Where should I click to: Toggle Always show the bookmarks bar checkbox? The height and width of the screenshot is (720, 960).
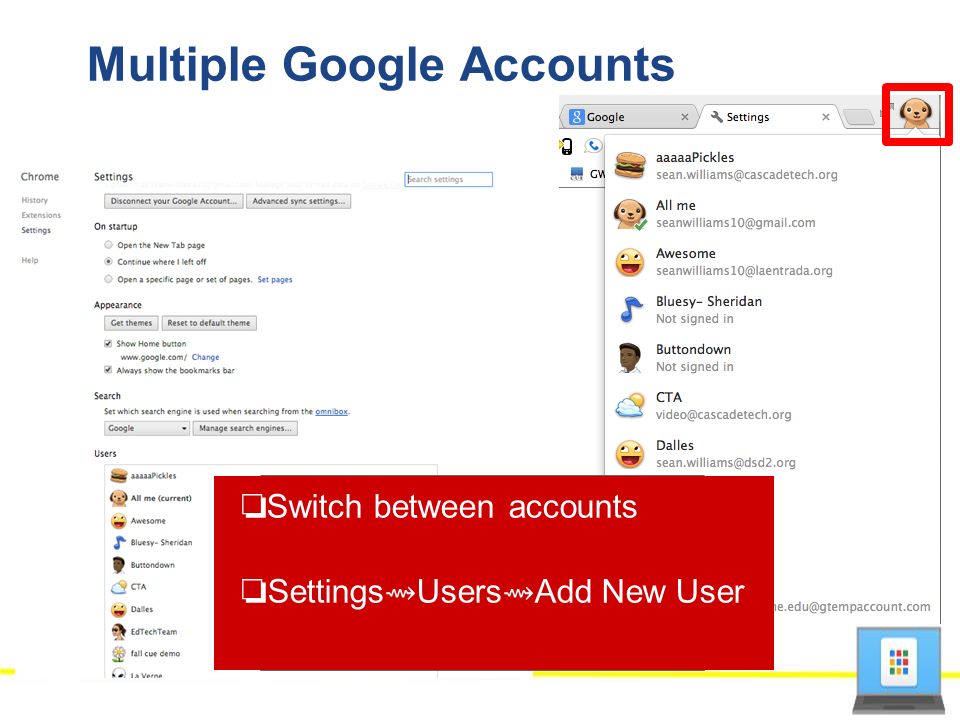108,370
